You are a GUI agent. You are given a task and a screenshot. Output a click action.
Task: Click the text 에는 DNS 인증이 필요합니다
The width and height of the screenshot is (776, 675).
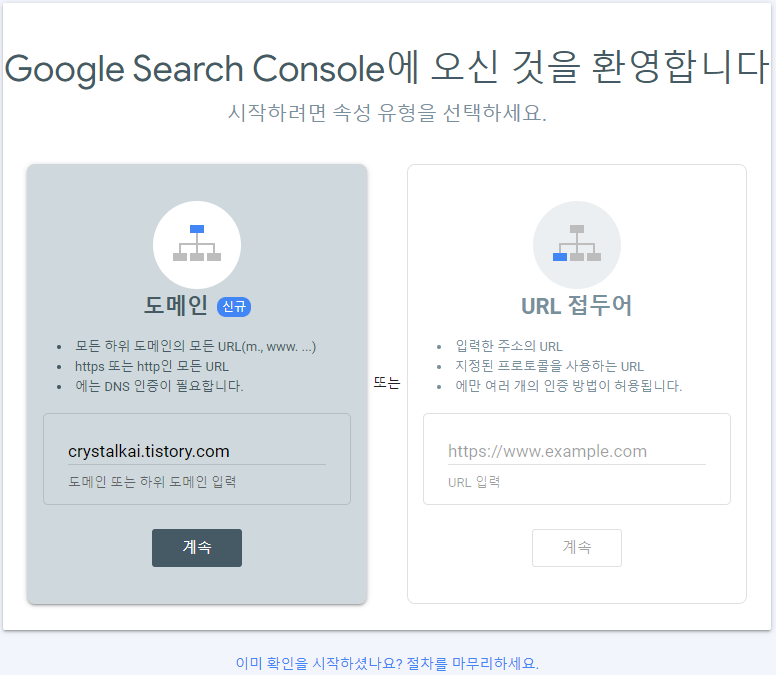[159, 386]
